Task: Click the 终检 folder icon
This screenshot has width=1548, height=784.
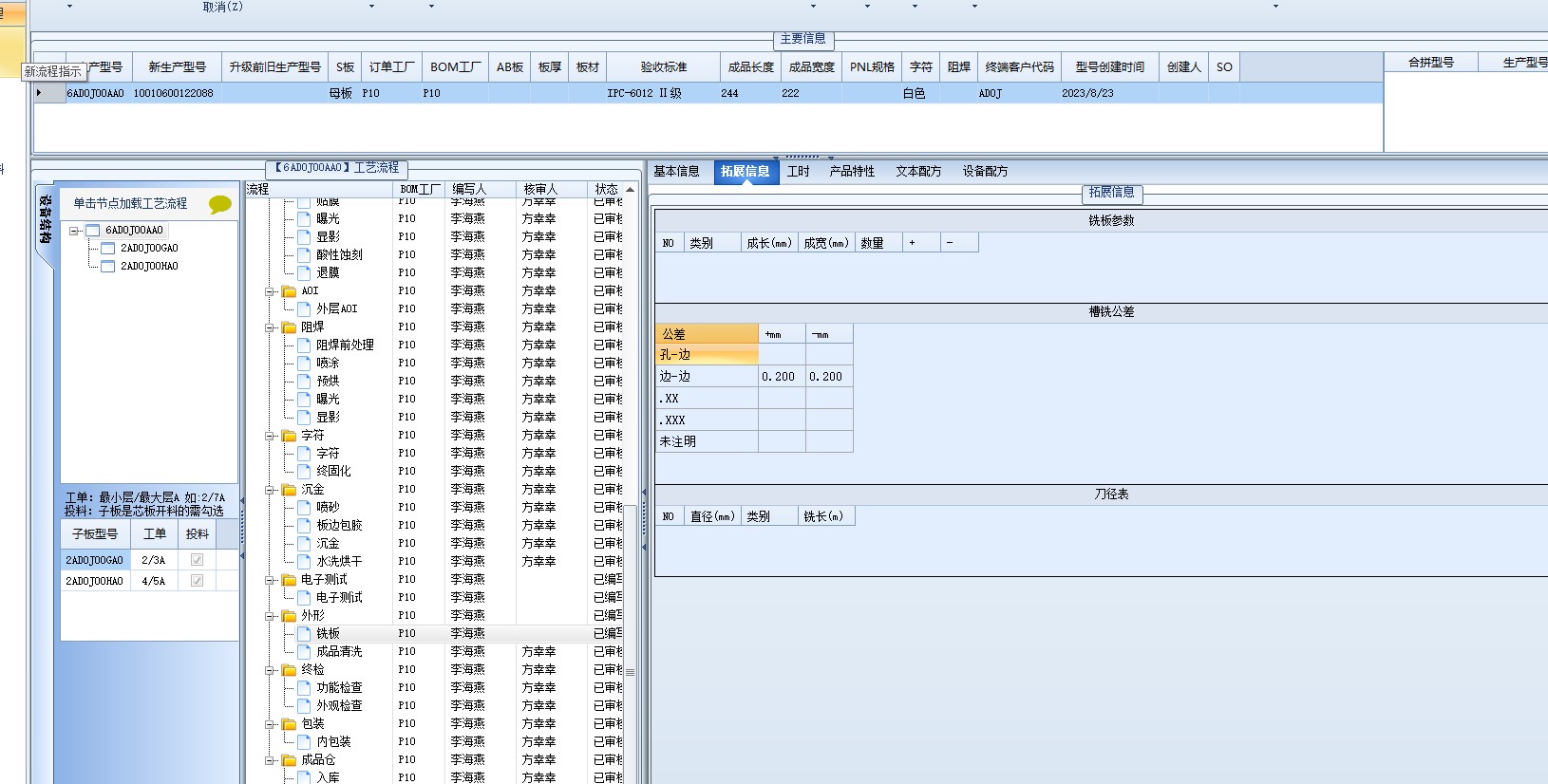Action: click(x=289, y=670)
